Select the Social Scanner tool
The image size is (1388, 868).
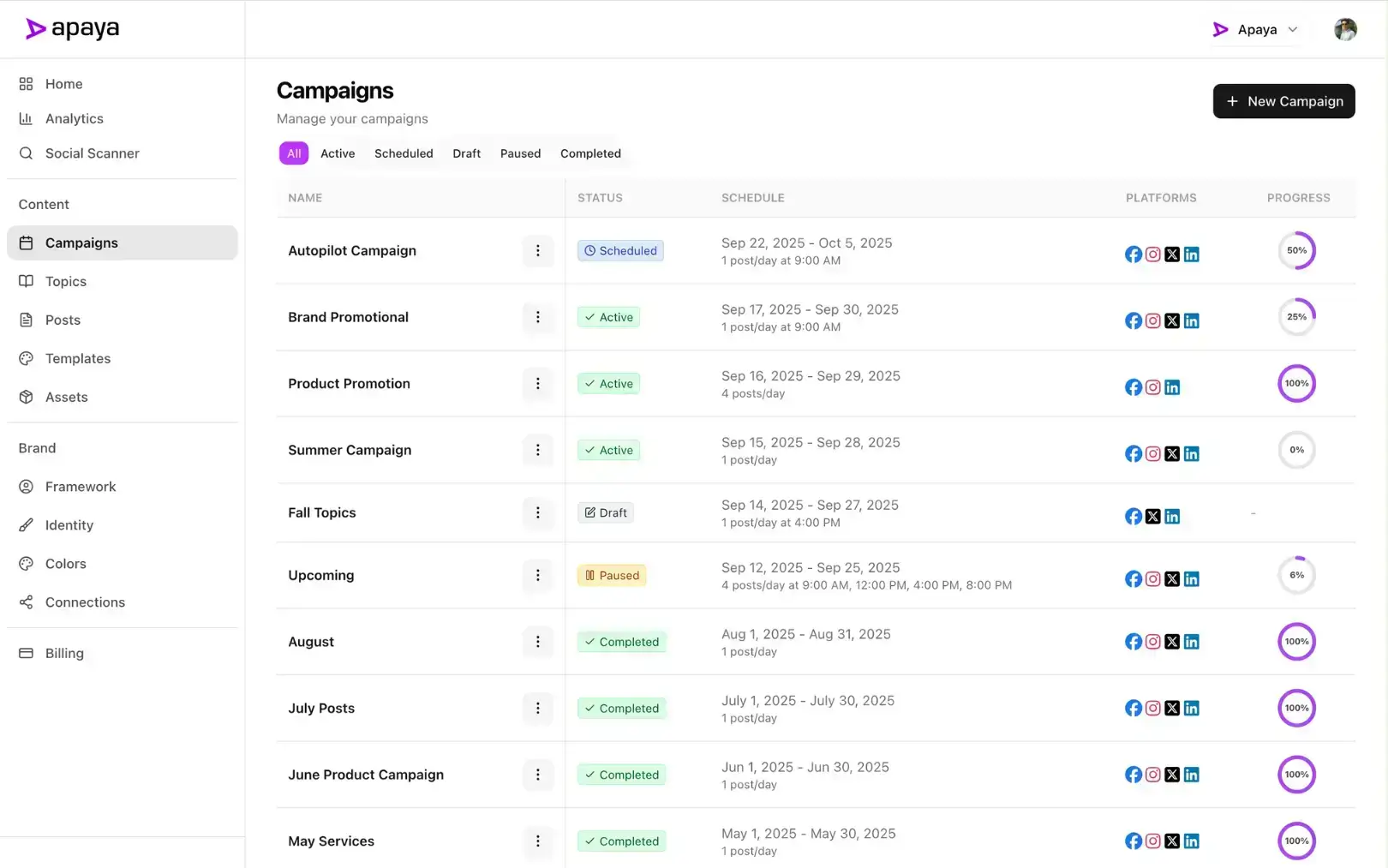click(x=92, y=153)
